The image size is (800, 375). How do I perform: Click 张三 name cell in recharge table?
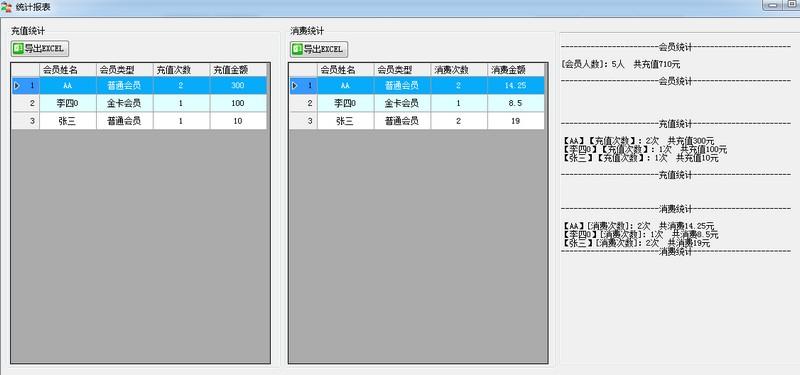[x=68, y=121]
